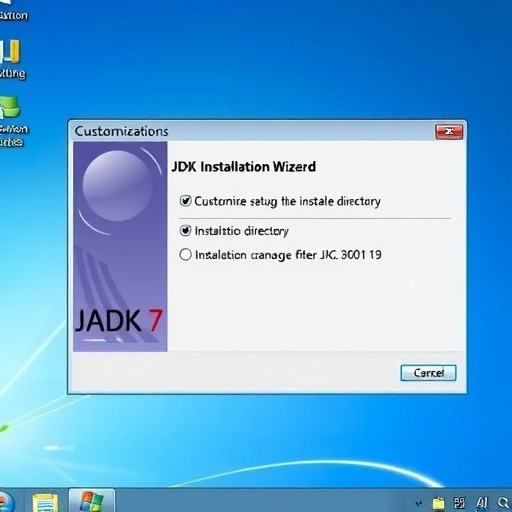The image size is (512, 512).
Task: Open the yellow desktop icon near the top
Action: pyautogui.click(x=10, y=52)
